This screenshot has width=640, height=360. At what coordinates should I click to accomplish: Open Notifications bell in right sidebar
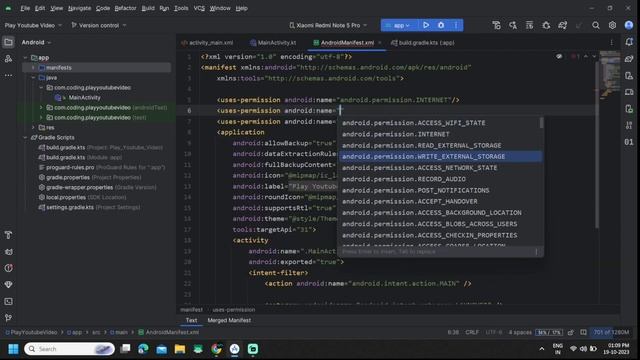(x=629, y=42)
